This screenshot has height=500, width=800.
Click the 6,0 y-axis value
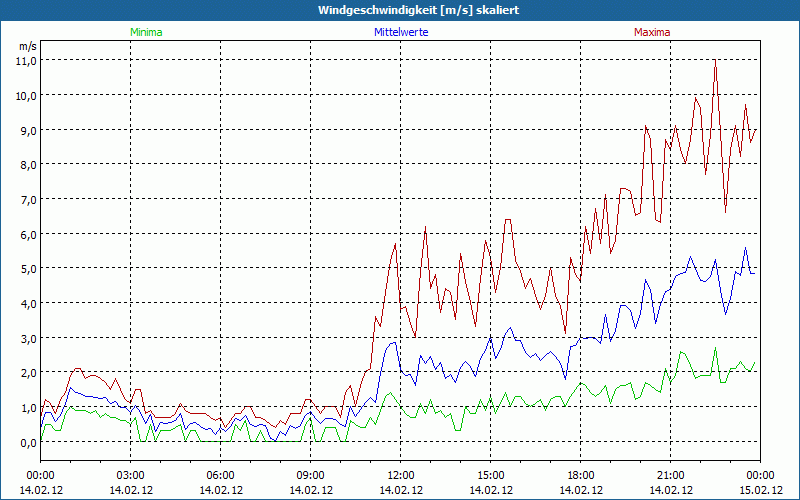(29, 234)
